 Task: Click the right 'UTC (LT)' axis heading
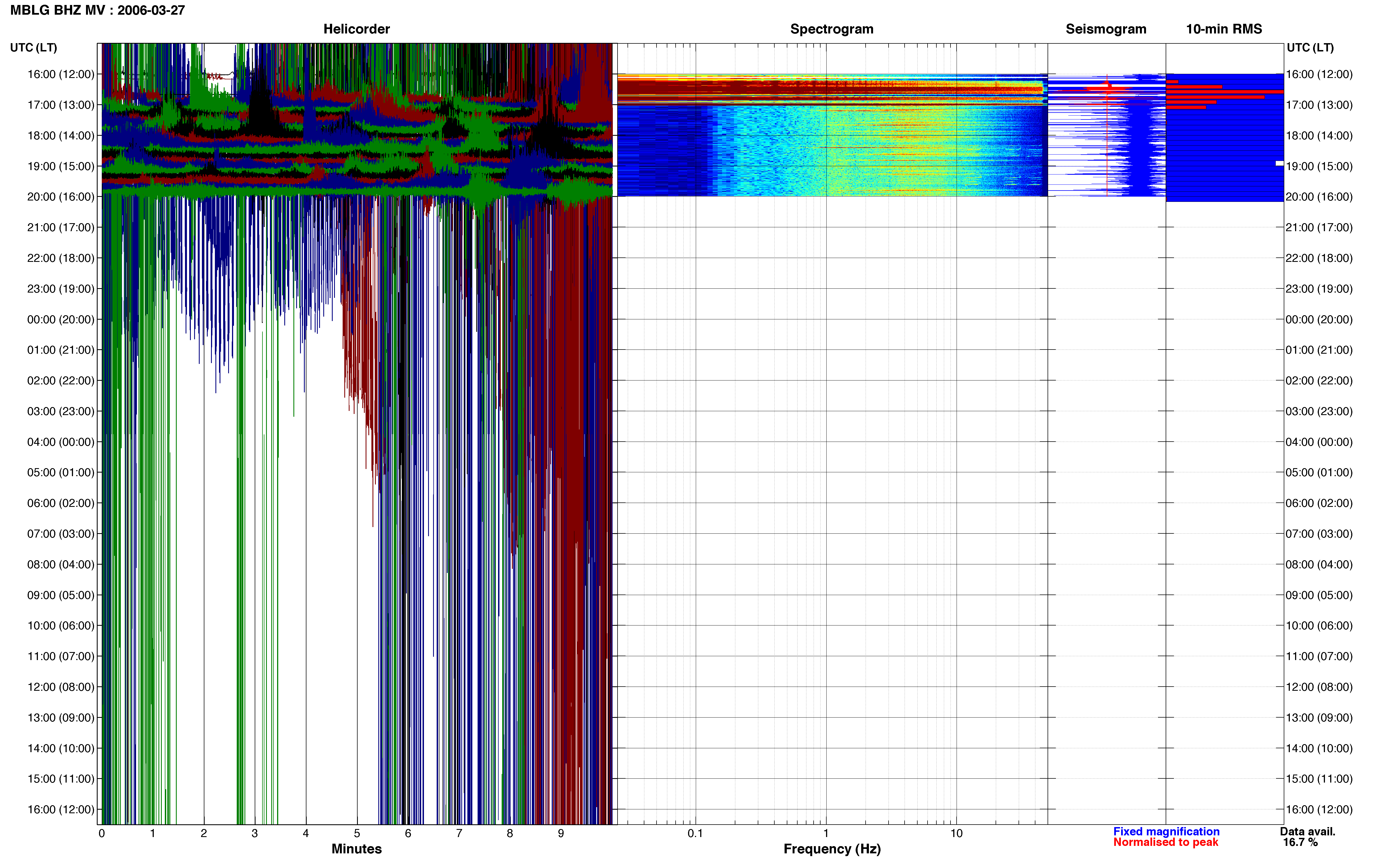point(1310,48)
